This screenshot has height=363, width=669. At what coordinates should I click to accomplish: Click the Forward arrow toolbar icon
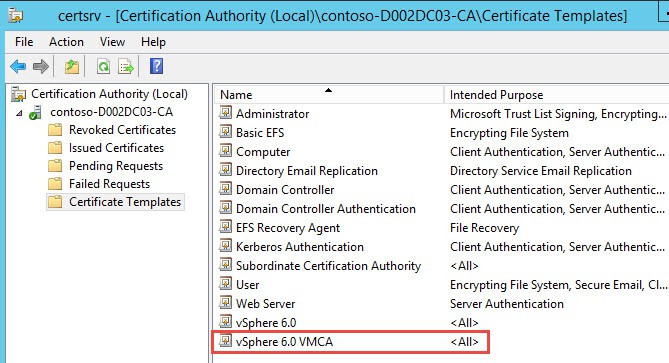click(x=41, y=67)
